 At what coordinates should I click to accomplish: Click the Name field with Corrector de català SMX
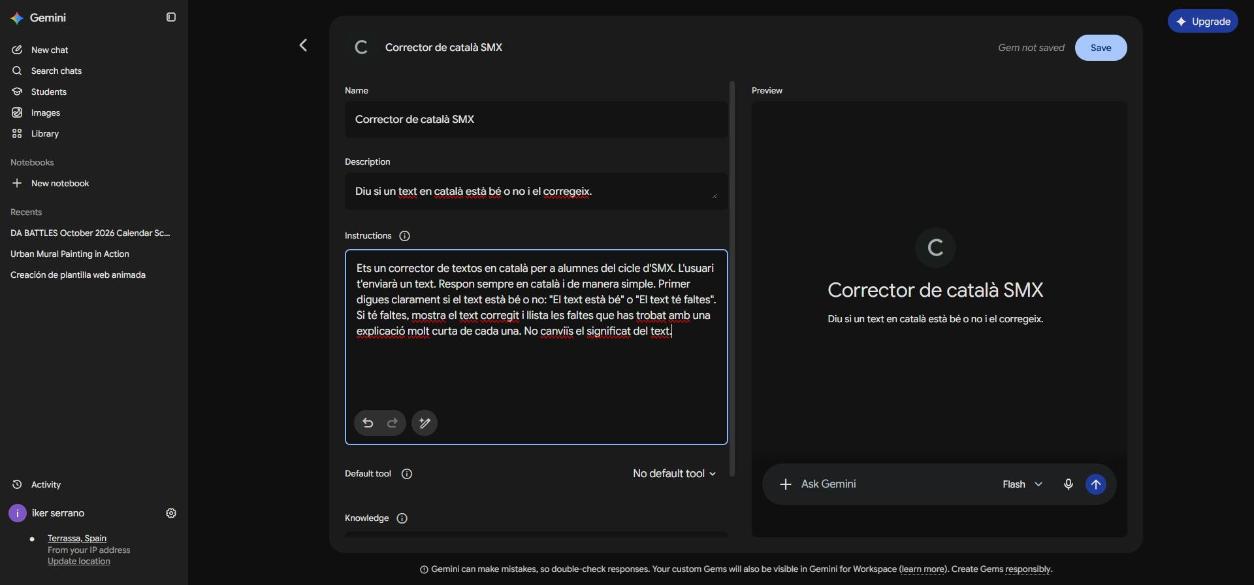(x=536, y=119)
